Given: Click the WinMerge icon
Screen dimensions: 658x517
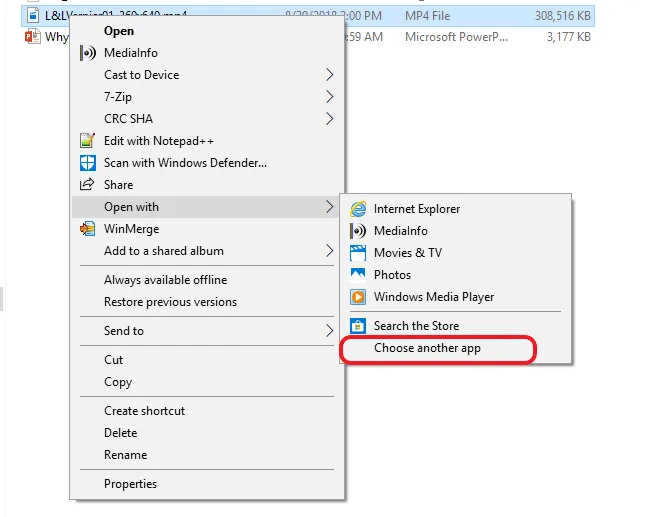Looking at the screenshot, I should coord(88,229).
